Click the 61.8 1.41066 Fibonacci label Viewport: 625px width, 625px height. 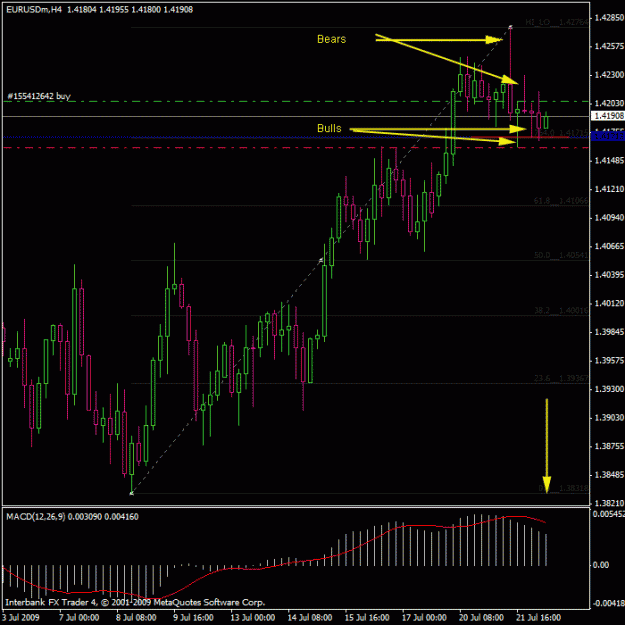(x=561, y=200)
